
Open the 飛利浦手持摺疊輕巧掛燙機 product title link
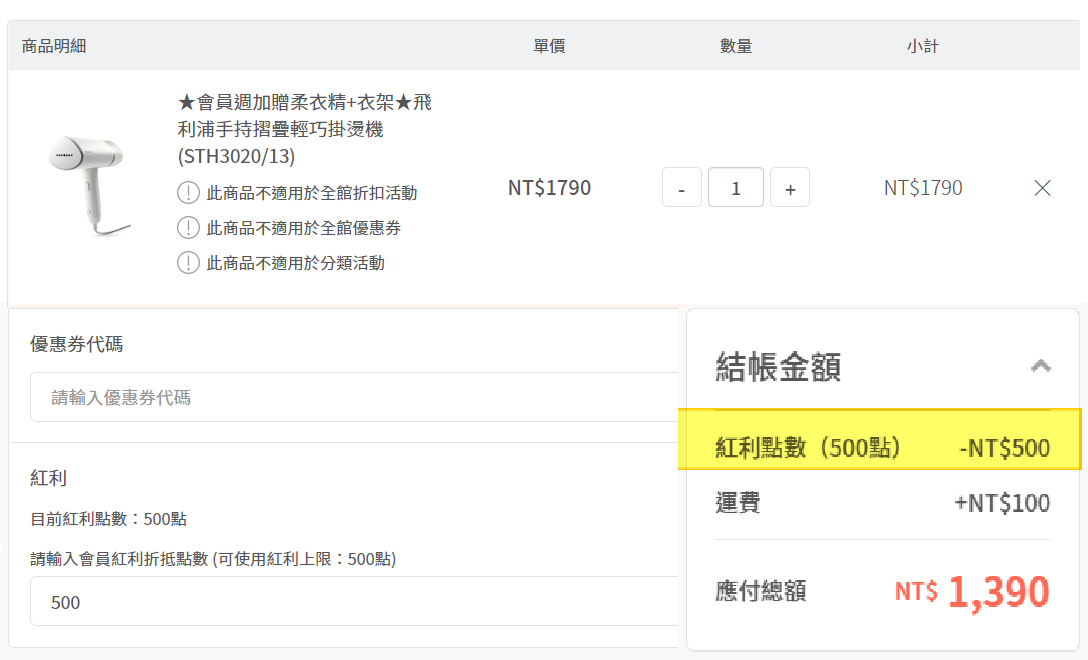click(304, 129)
